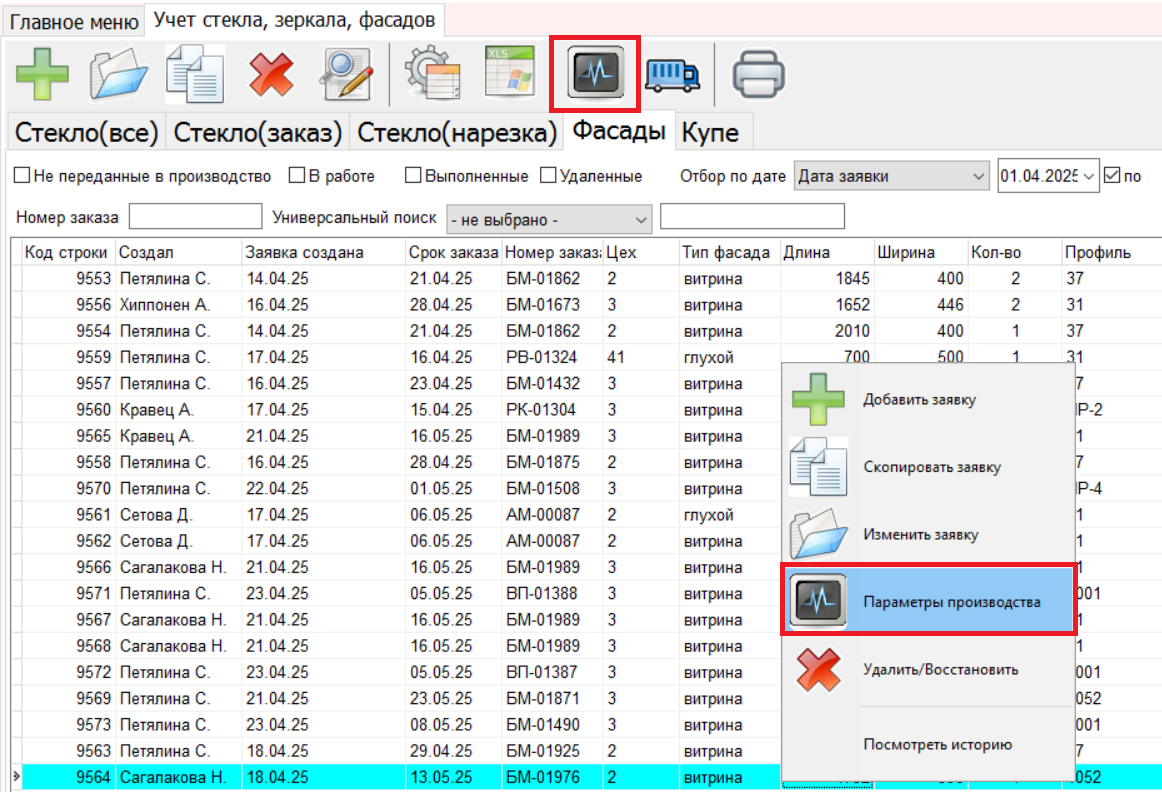Image resolution: width=1162 pixels, height=792 pixels.
Task: Click the blue delivery truck icon
Action: [672, 74]
